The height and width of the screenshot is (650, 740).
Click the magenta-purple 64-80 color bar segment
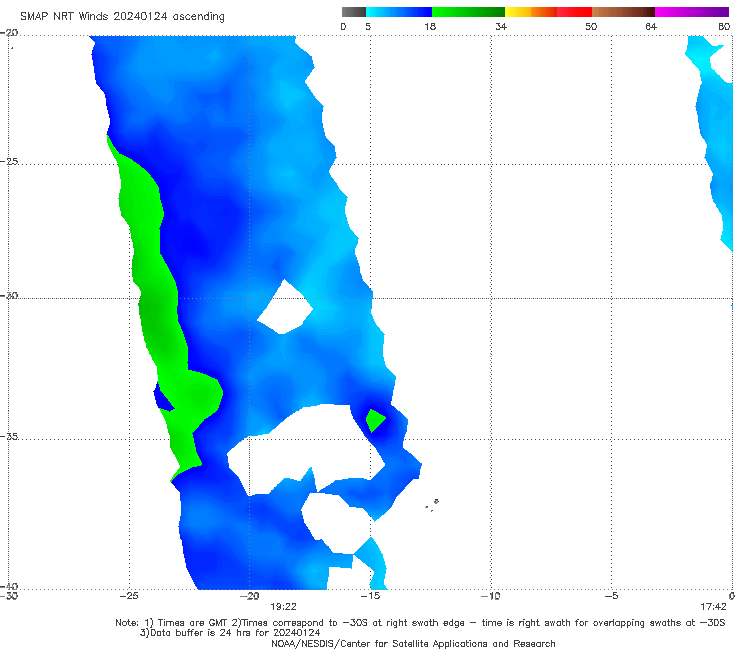coord(692,12)
